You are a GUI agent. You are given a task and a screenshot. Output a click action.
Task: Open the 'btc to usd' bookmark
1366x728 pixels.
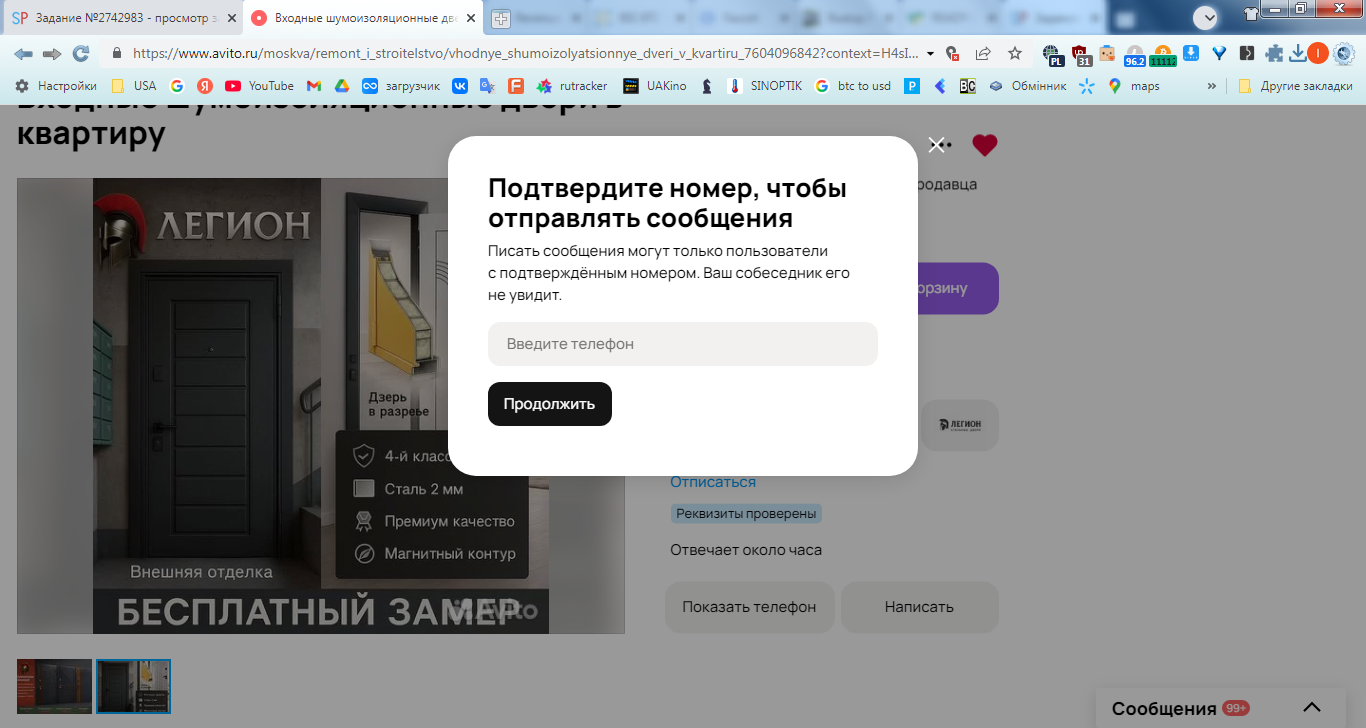coord(853,86)
